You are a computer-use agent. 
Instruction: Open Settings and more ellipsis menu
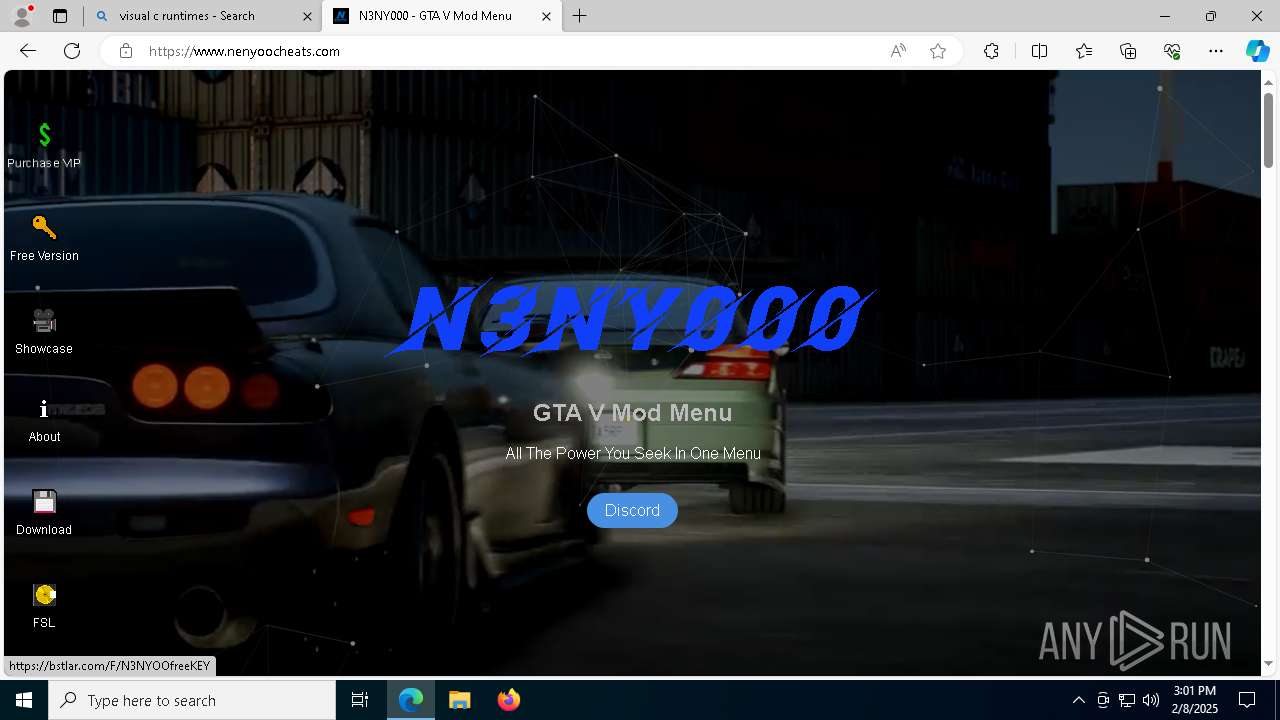(1216, 51)
